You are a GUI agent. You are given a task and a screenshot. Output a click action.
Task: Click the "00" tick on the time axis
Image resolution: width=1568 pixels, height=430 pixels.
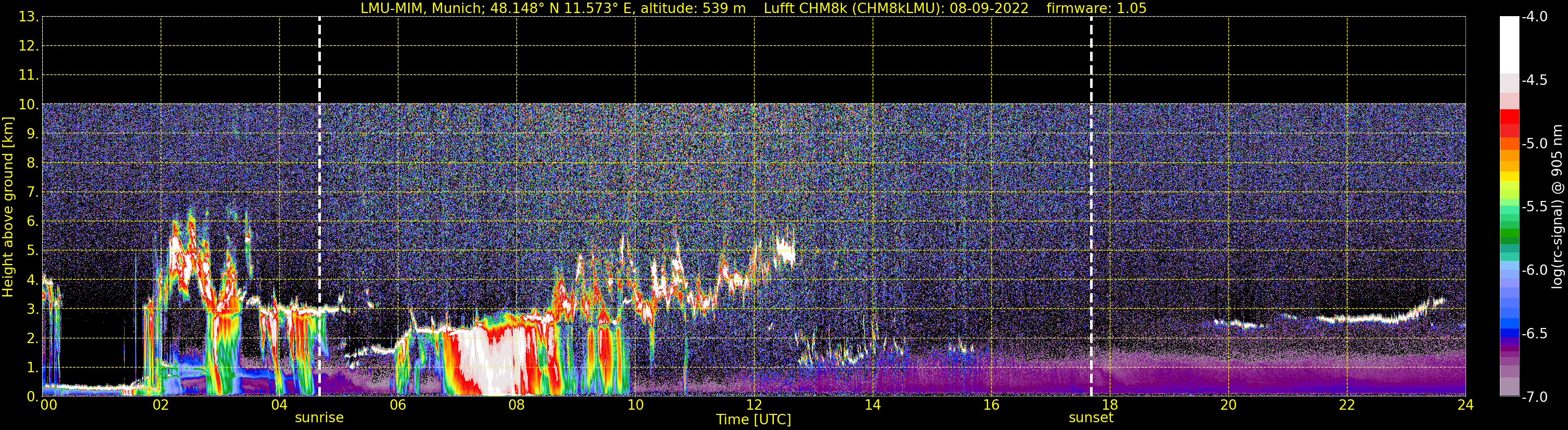click(x=49, y=405)
